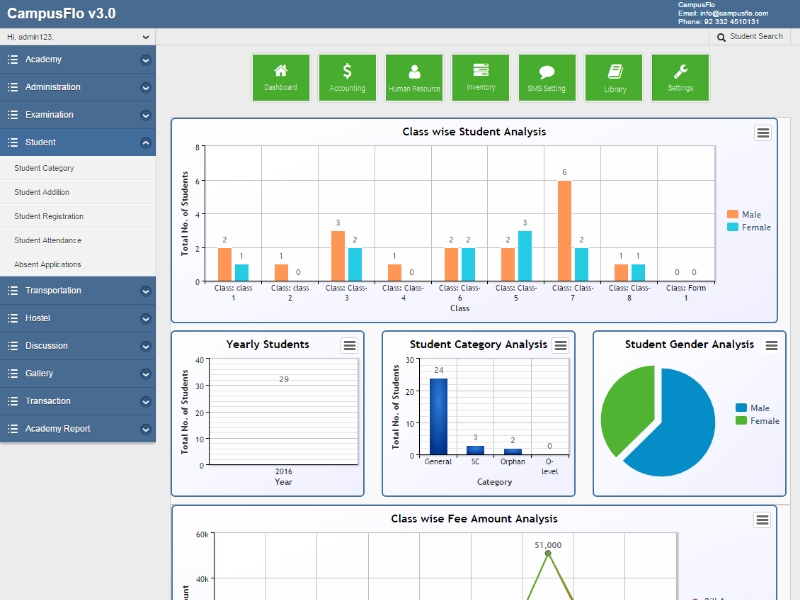Toggle Male series in class chart legend
This screenshot has width=800, height=600.
pos(744,214)
